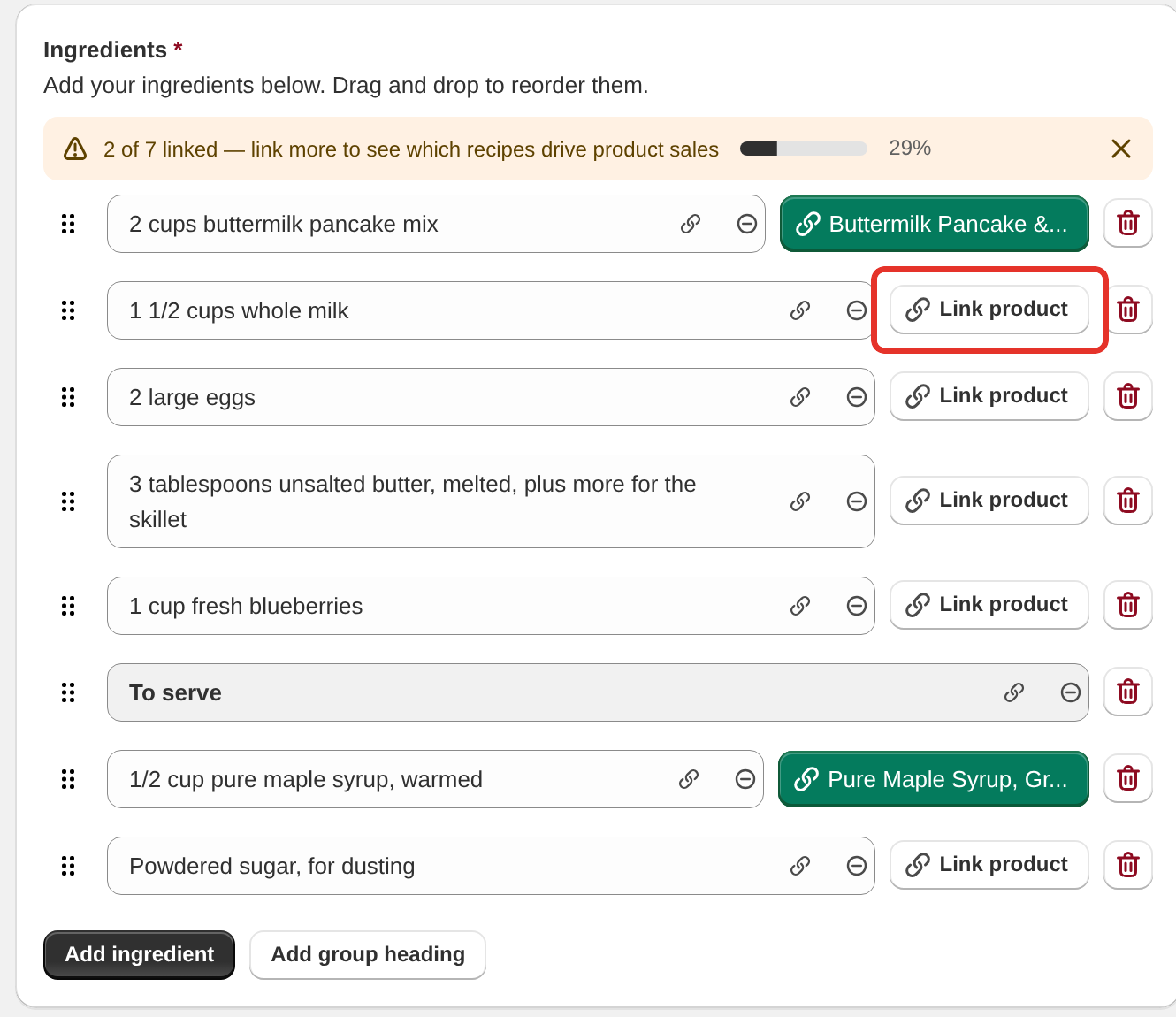This screenshot has height=1017, width=1176.
Task: Delete the To serve group heading
Action: click(x=1127, y=692)
